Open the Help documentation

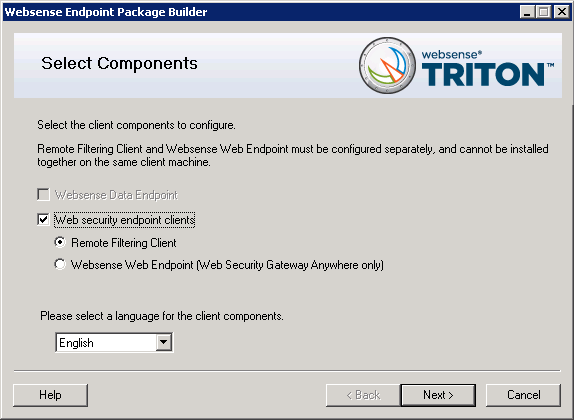coord(51,395)
